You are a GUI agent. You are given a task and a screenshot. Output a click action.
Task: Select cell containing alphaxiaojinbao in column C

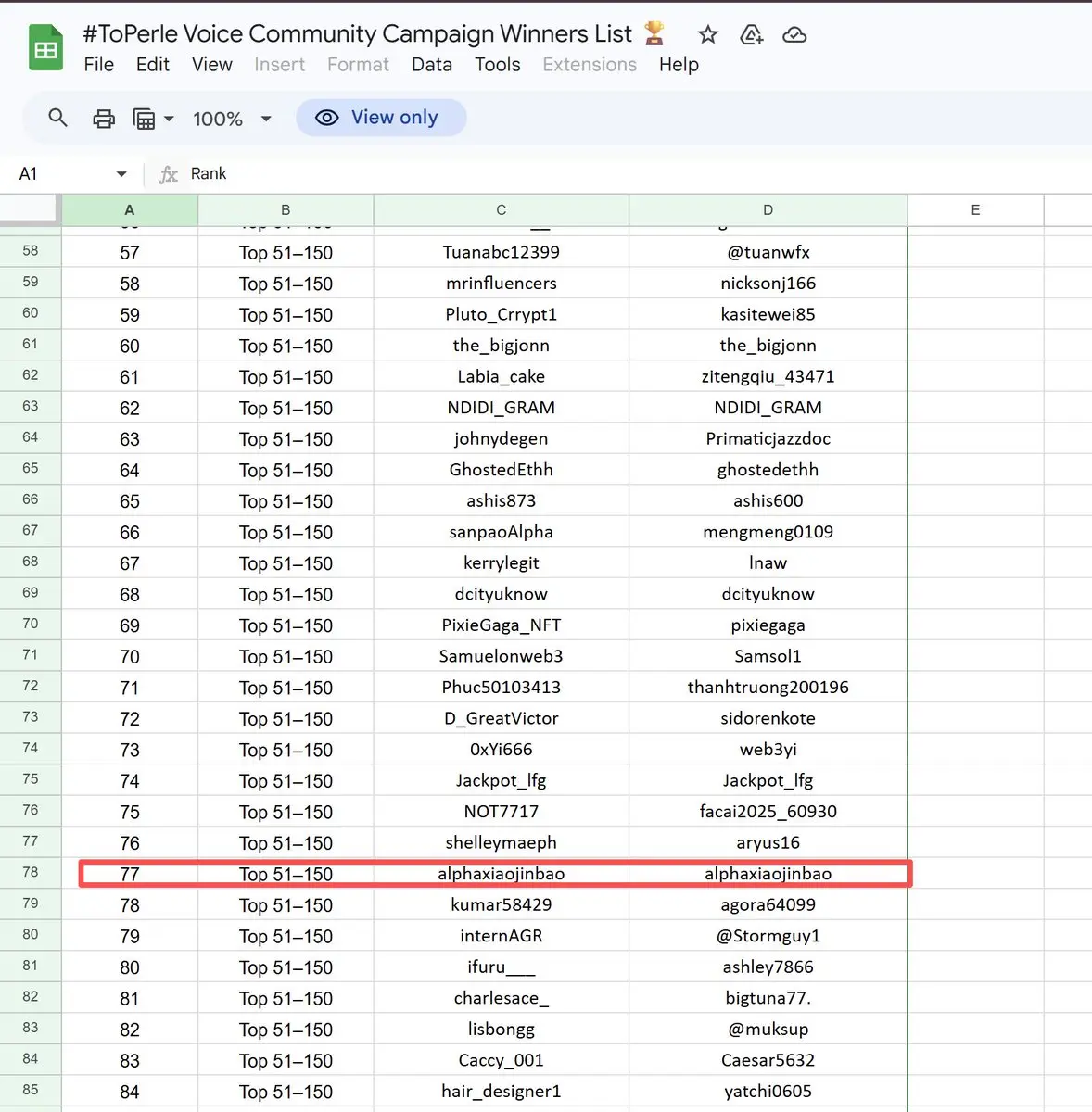tap(501, 874)
